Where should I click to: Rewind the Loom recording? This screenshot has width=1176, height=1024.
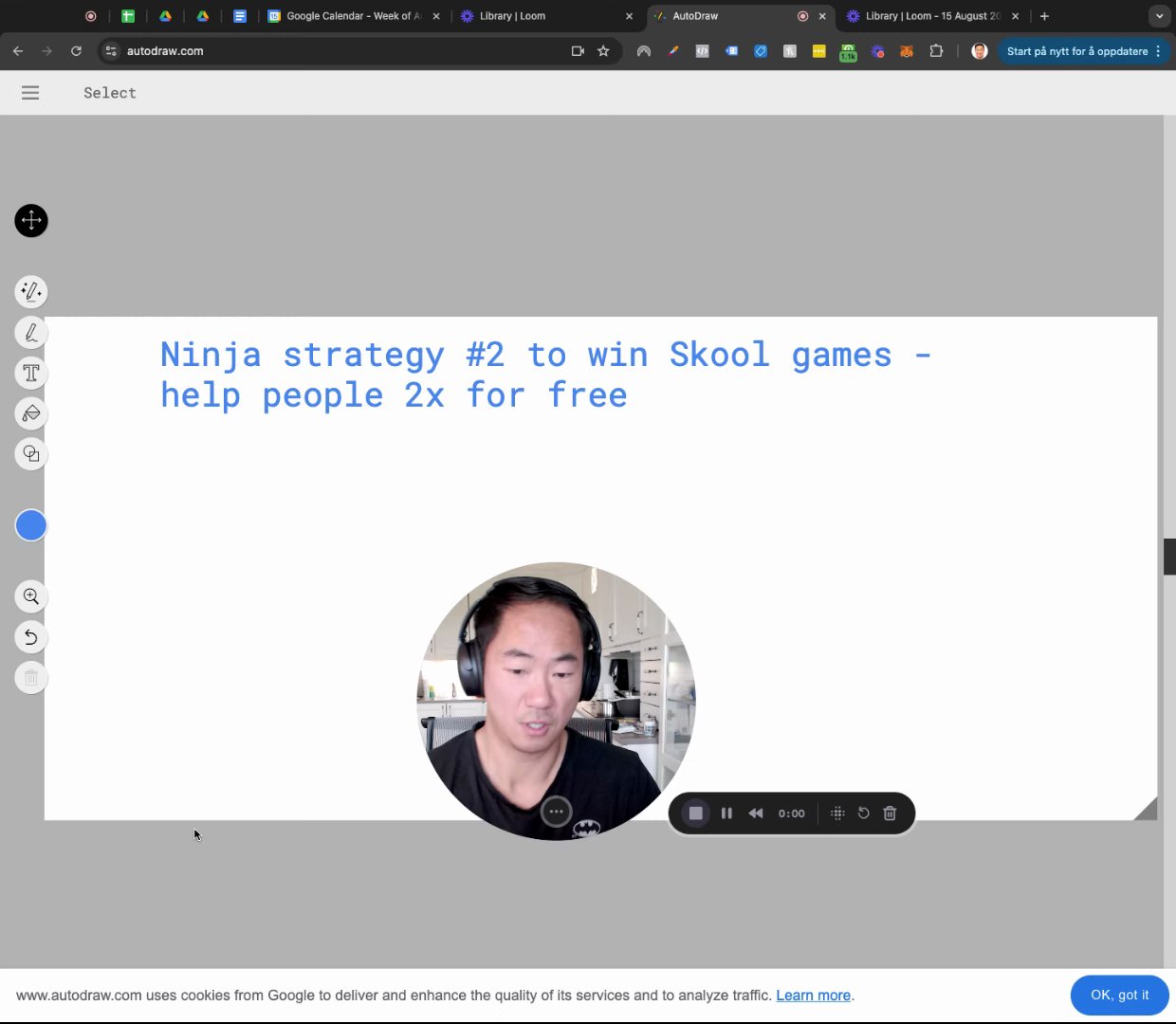[x=756, y=814]
